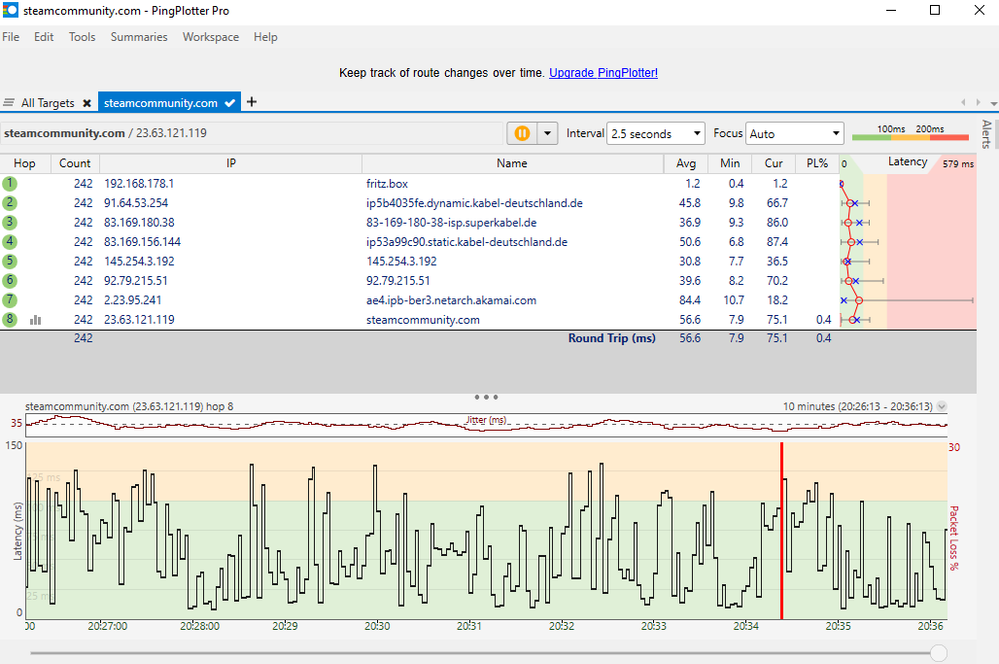Click the Upgrade PingPlotter! link

tap(603, 73)
